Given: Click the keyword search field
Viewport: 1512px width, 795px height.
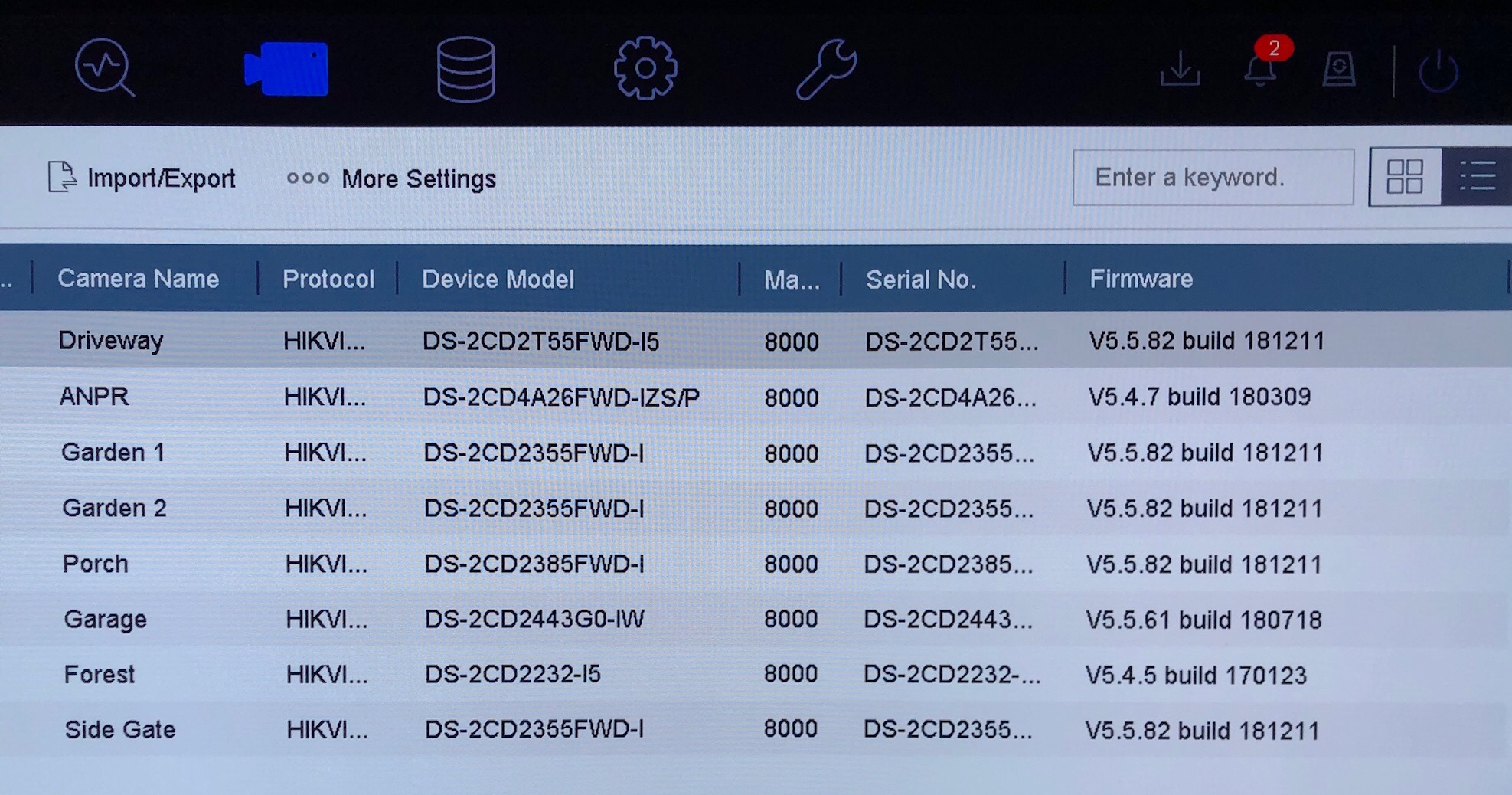Looking at the screenshot, I should pos(1213,178).
